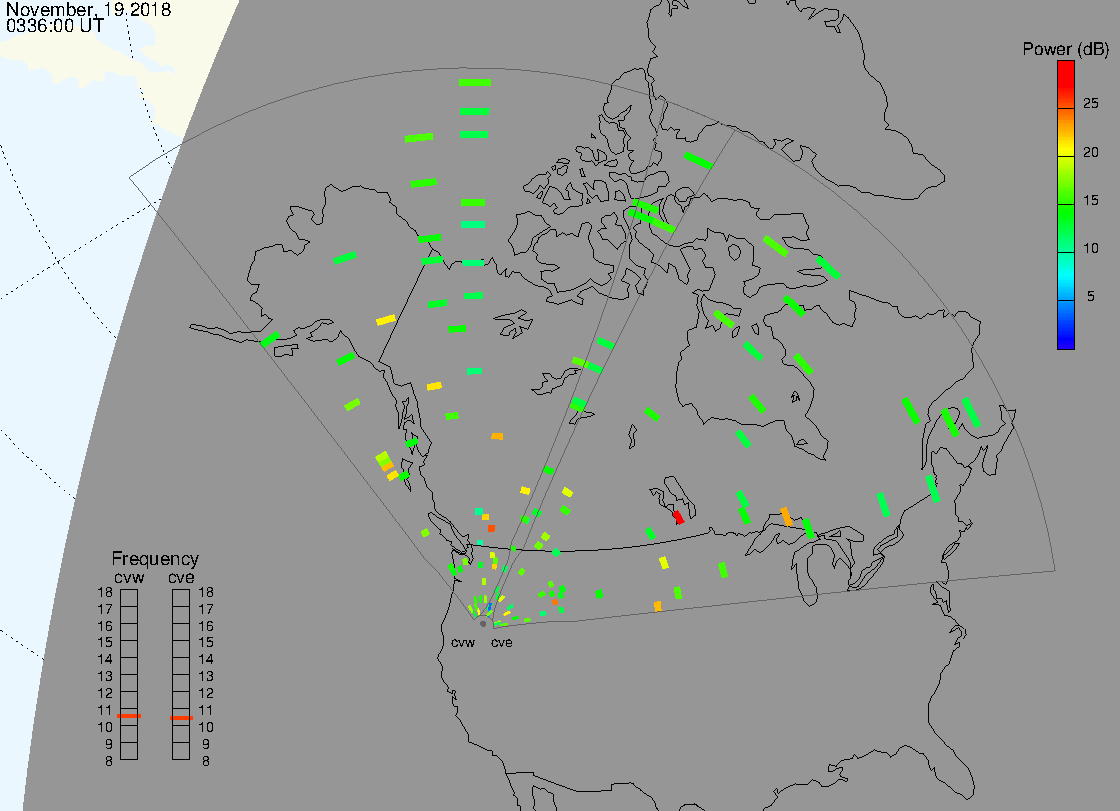Click the "Power (dB)" legend title
This screenshot has height=811, width=1120.
(x=1065, y=49)
